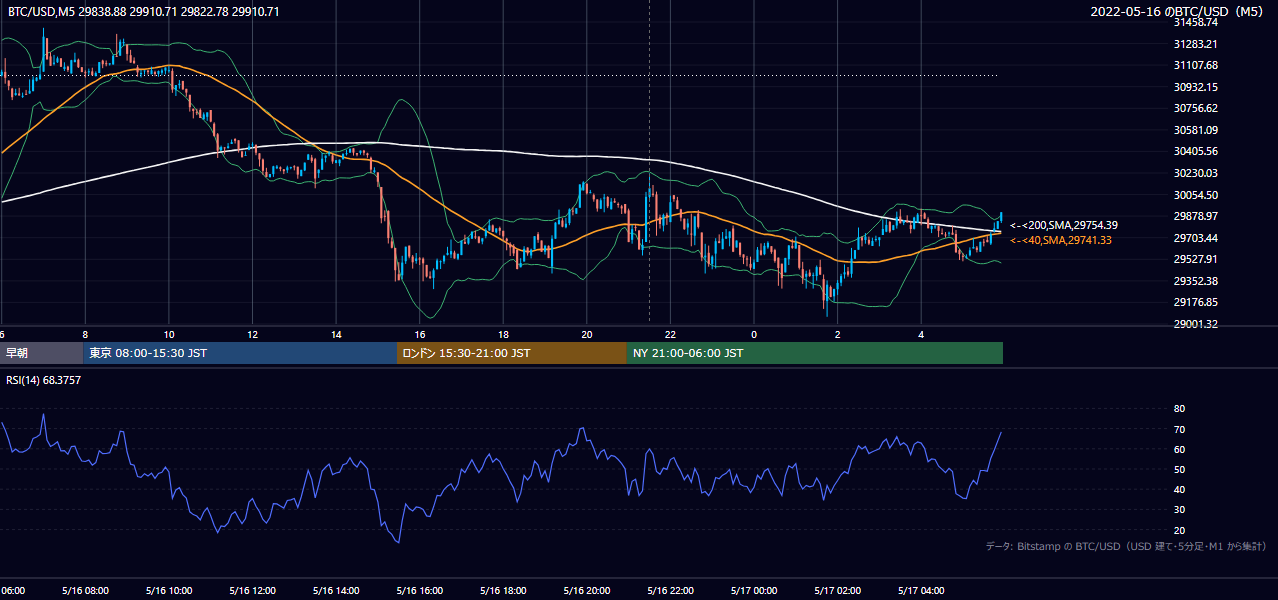This screenshot has width=1278, height=600.
Task: Click price axis value 30230.03
Action: 1196,173
